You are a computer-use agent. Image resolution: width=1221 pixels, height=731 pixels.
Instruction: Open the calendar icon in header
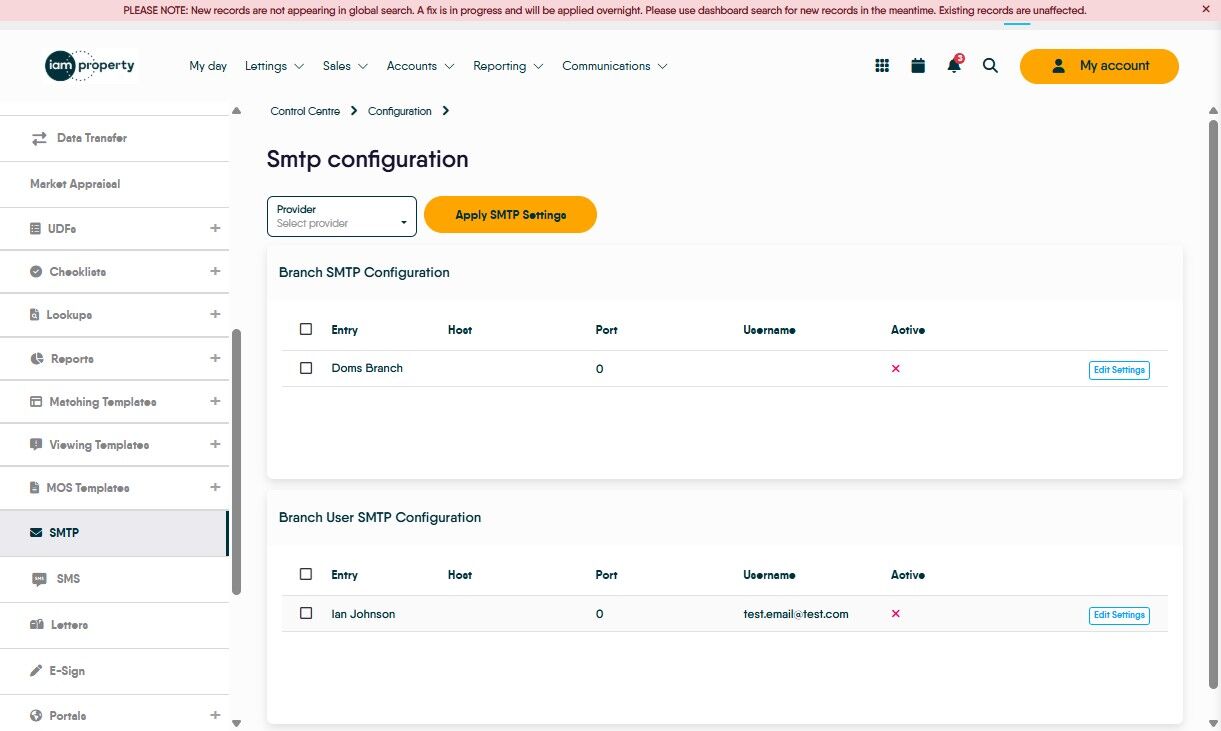(x=918, y=66)
